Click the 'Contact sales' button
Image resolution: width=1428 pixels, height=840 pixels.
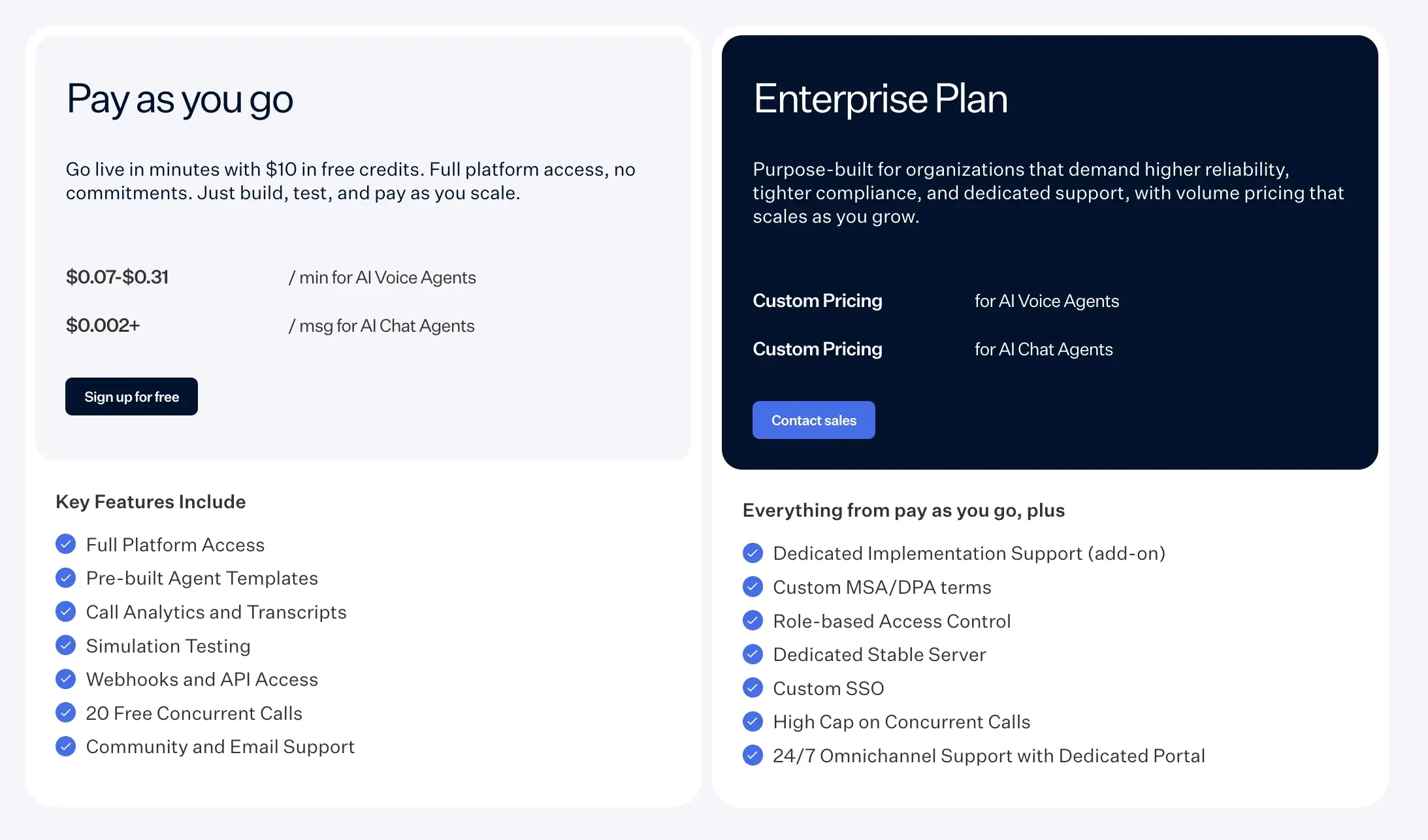813,420
